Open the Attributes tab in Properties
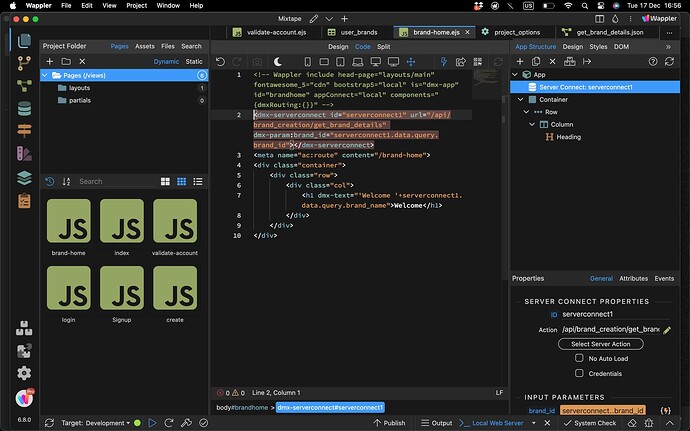 [x=633, y=278]
